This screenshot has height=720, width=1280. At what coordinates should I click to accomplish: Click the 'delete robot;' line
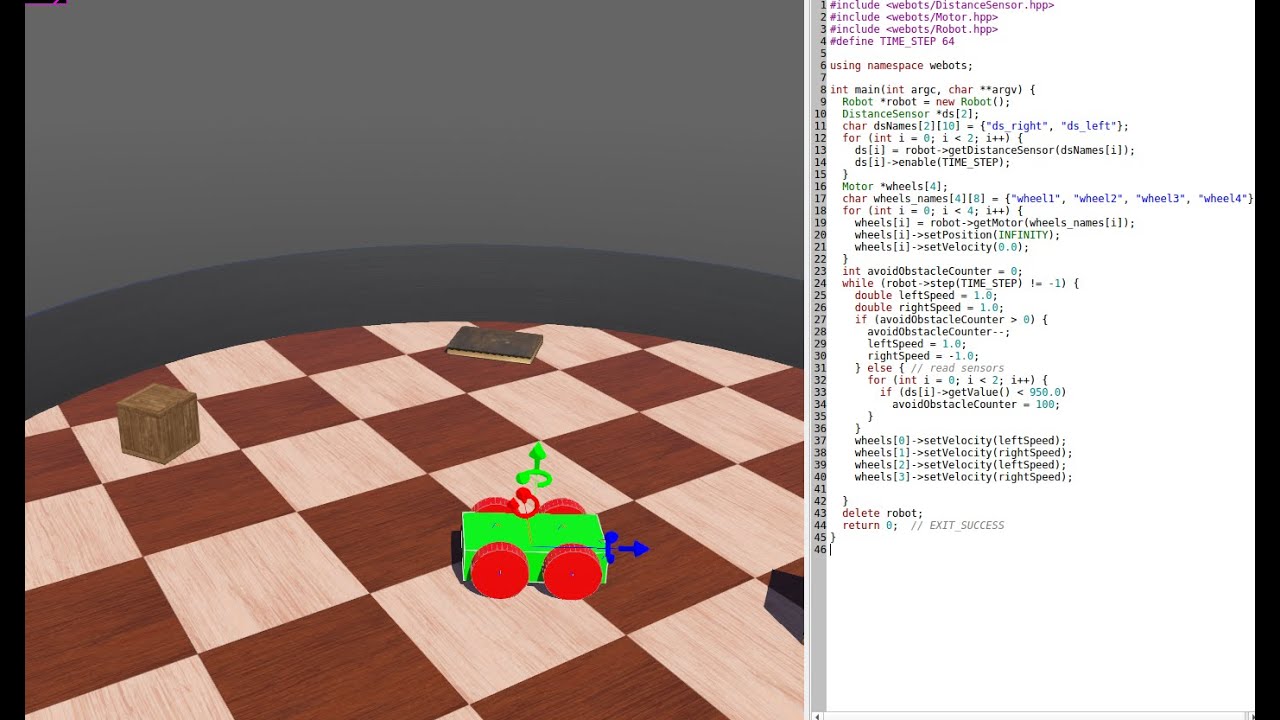(x=883, y=512)
